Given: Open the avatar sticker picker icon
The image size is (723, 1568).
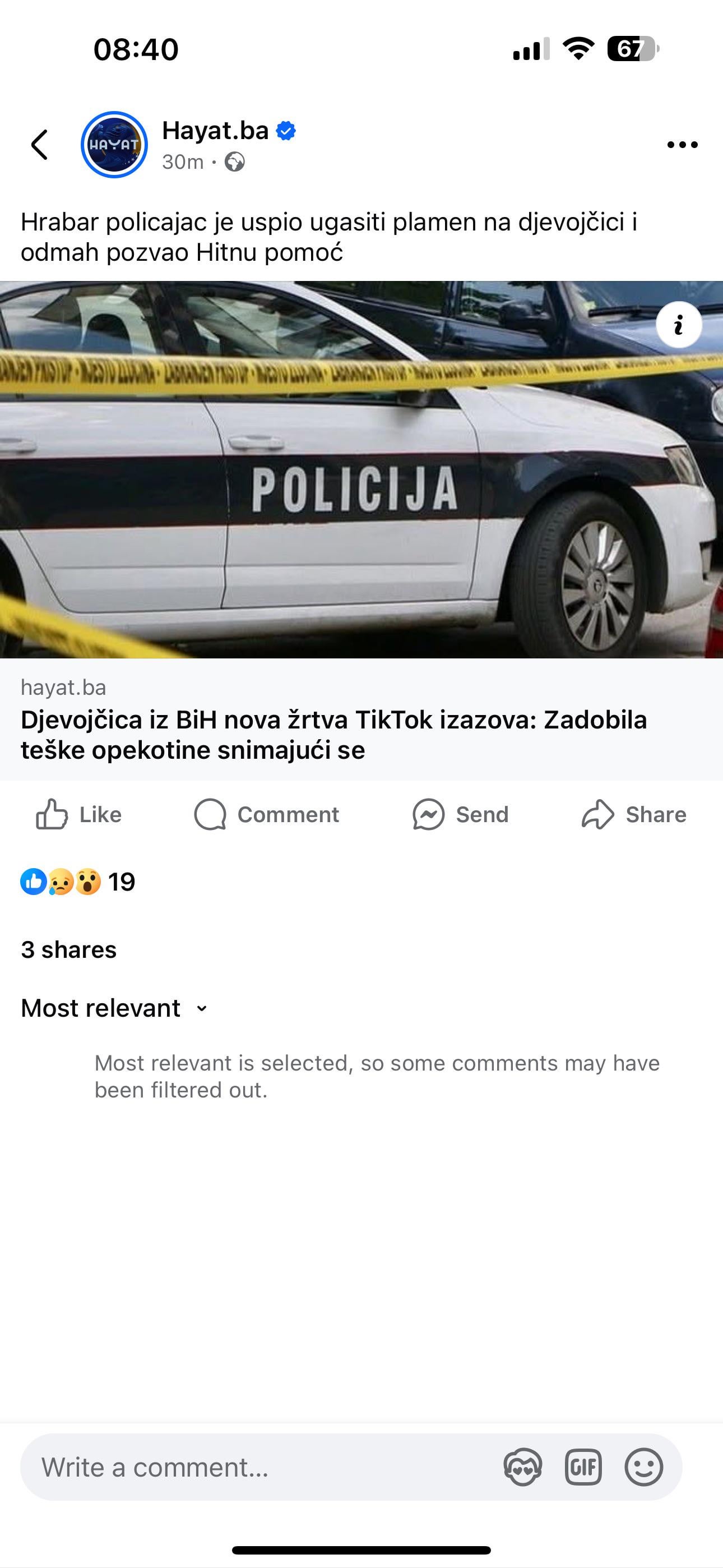Looking at the screenshot, I should point(523,1467).
